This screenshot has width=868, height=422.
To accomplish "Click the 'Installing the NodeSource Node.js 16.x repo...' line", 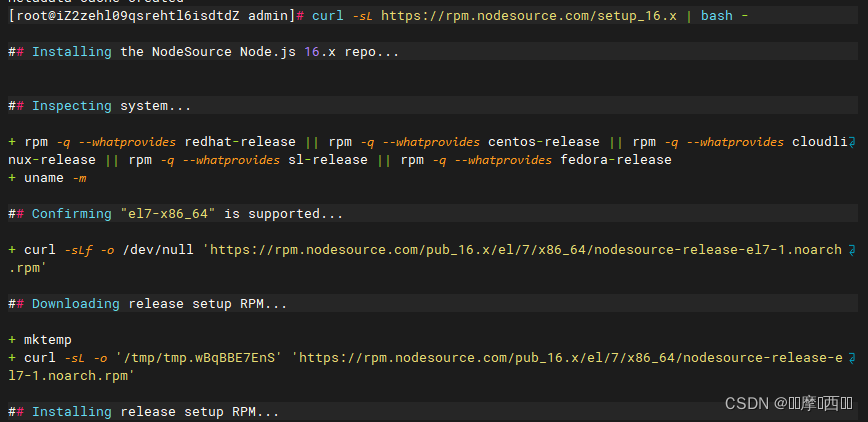I will point(204,52).
